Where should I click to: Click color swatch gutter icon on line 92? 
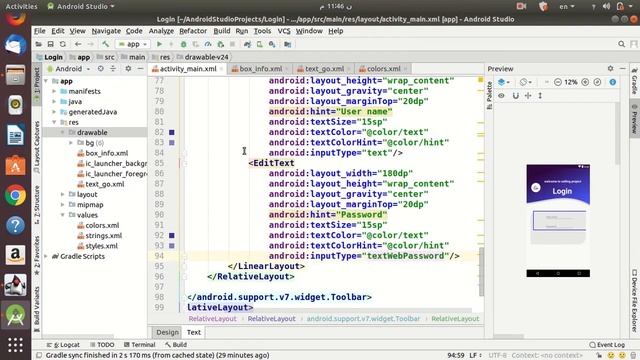click(172, 236)
